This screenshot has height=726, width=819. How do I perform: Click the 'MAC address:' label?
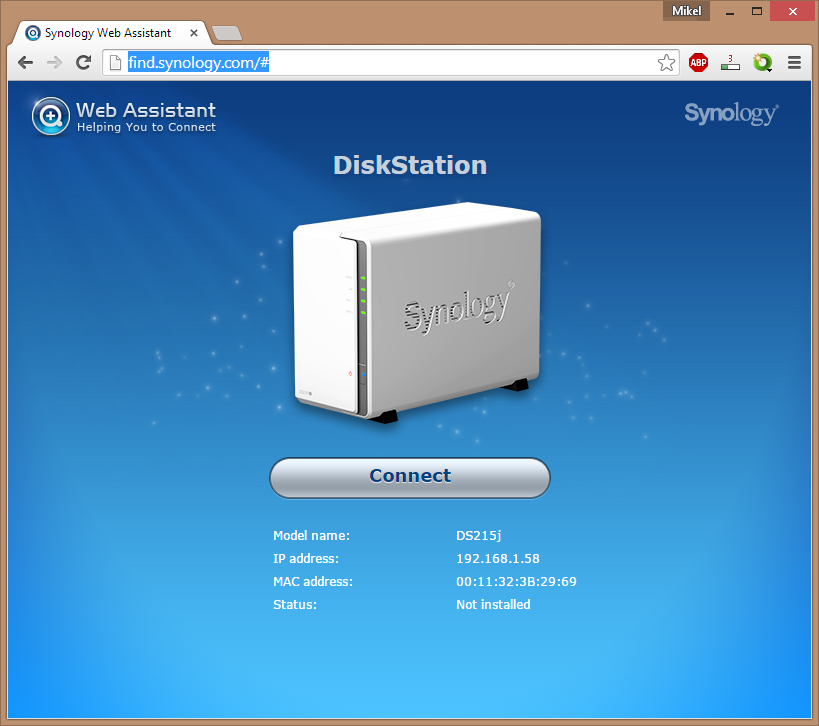pos(313,581)
